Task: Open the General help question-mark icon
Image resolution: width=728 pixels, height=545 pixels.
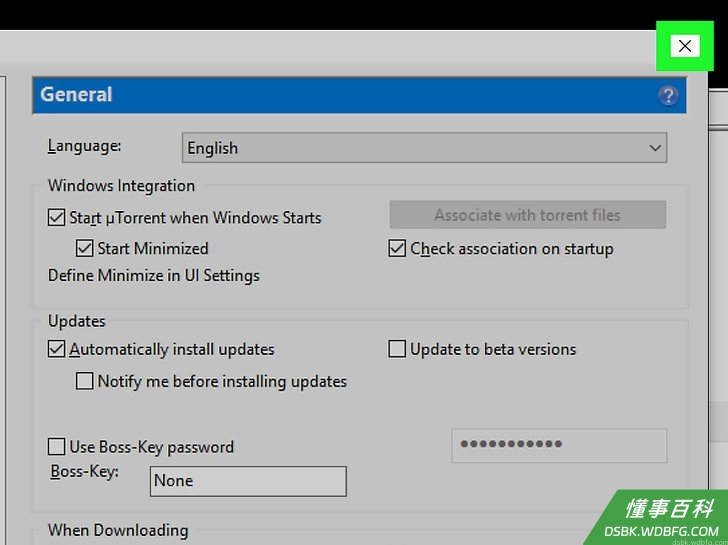Action: click(668, 96)
